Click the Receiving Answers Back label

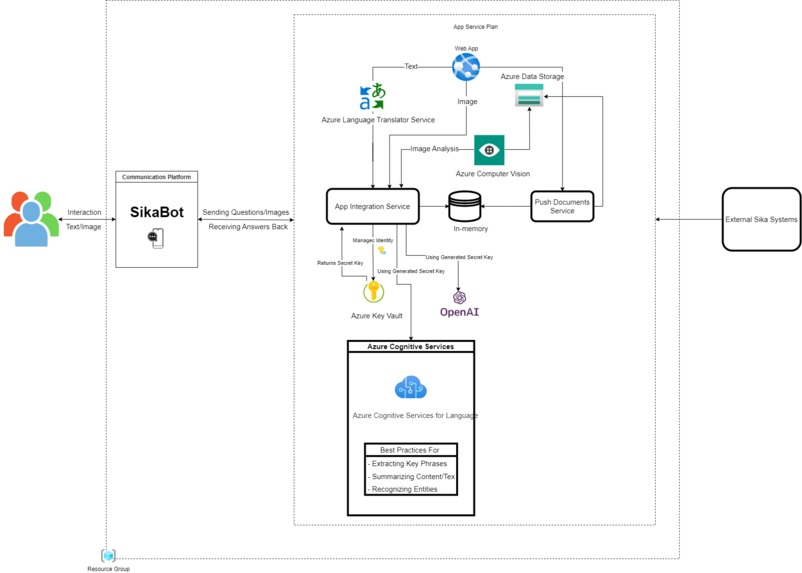[248, 227]
